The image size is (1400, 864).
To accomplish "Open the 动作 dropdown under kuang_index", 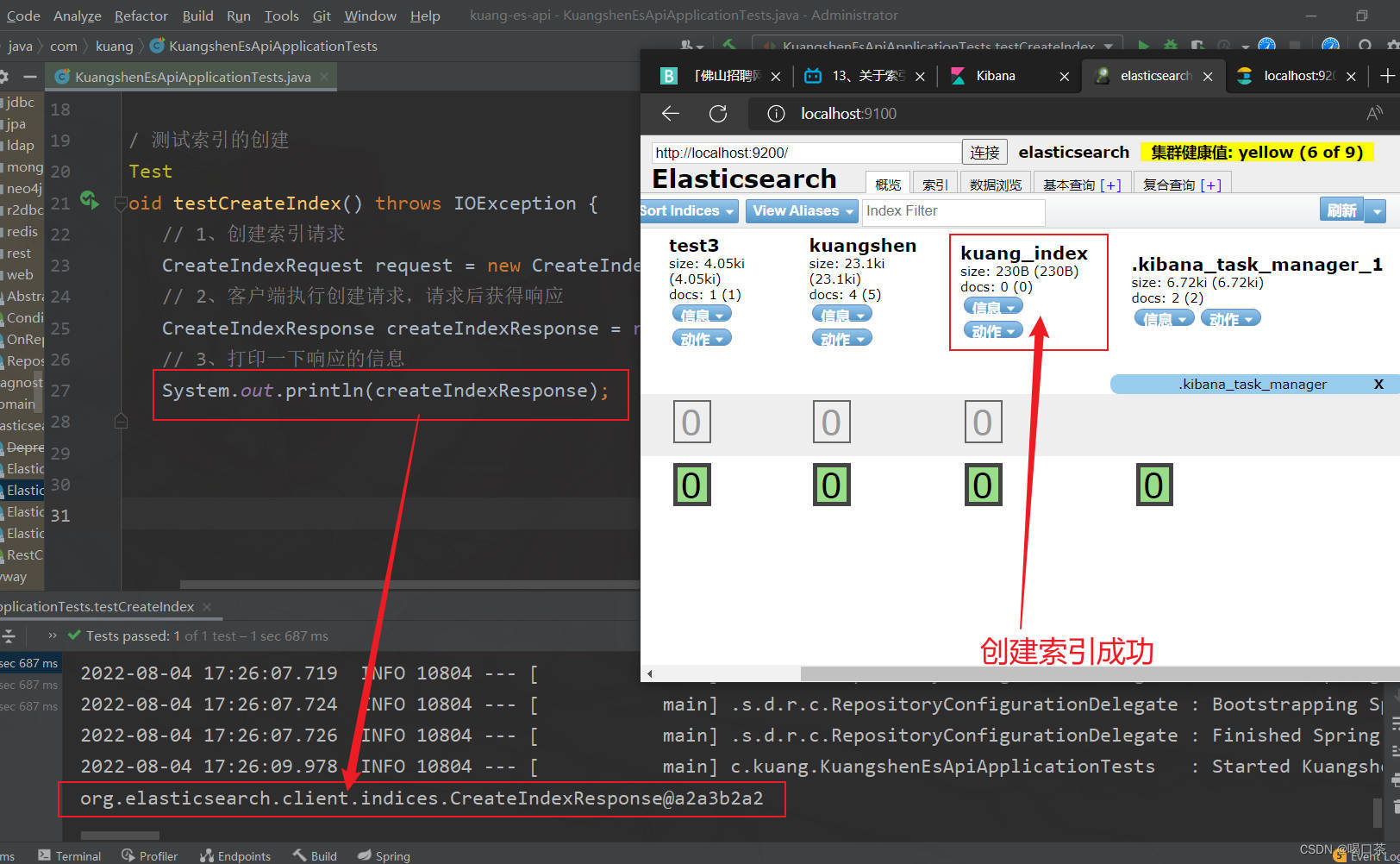I will pos(993,331).
